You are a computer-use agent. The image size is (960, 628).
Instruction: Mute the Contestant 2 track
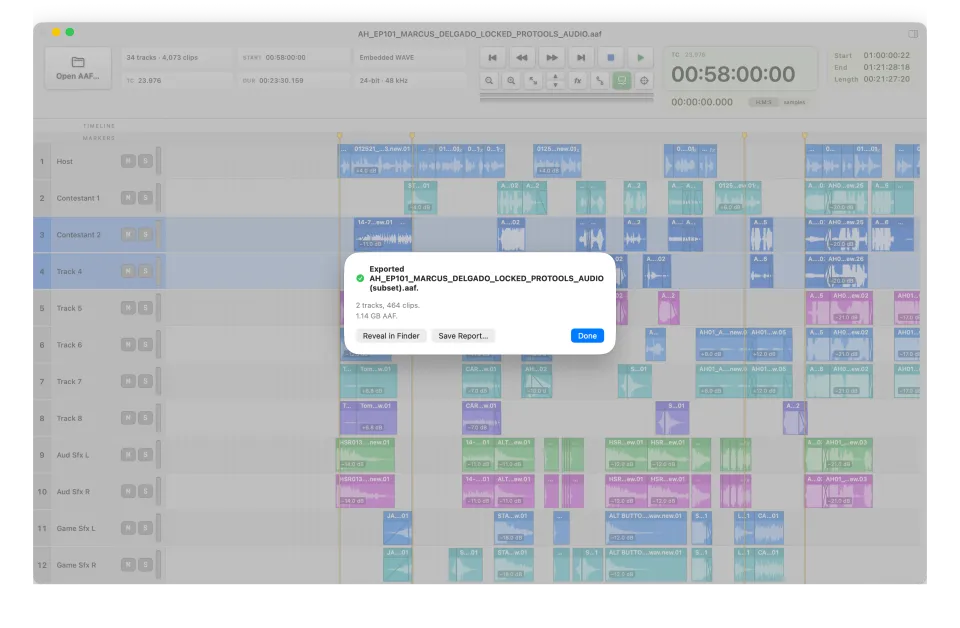[x=128, y=234]
